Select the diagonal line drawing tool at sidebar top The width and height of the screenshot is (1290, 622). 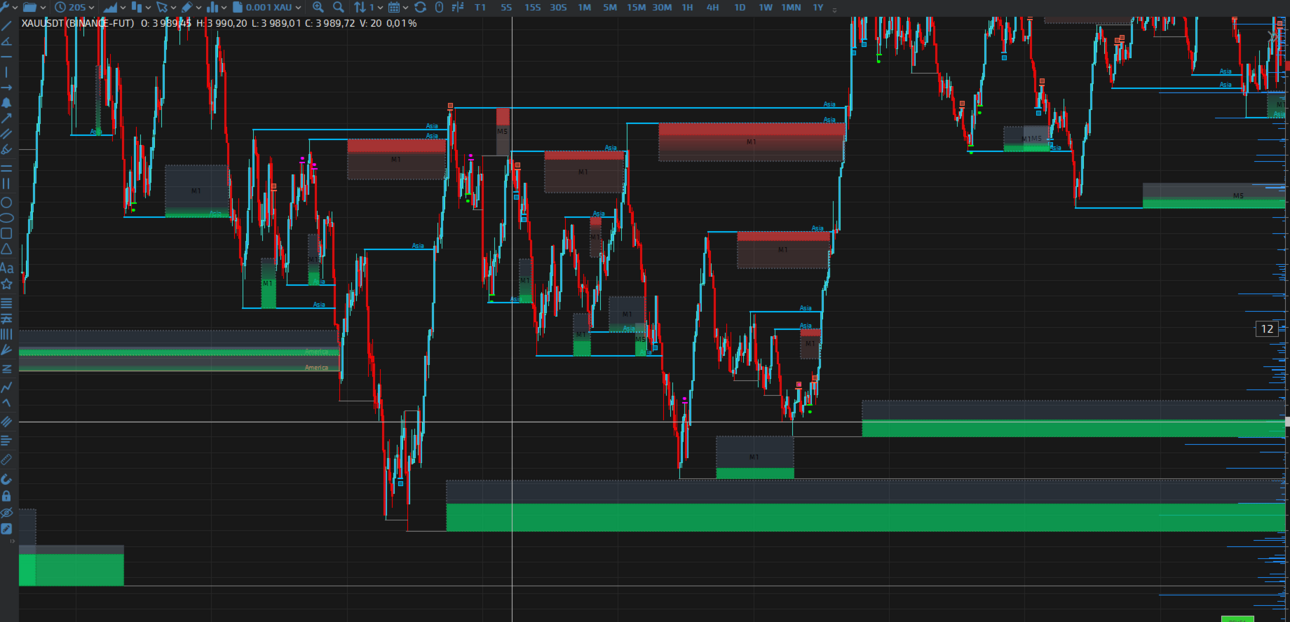6,24
